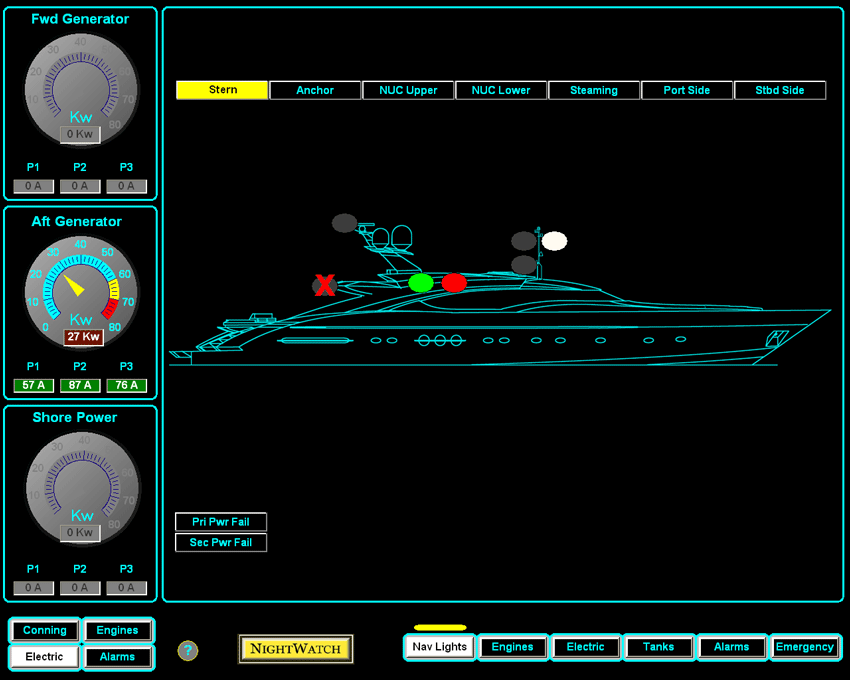Click the Emergency button
This screenshot has width=850, height=680.
(x=805, y=647)
